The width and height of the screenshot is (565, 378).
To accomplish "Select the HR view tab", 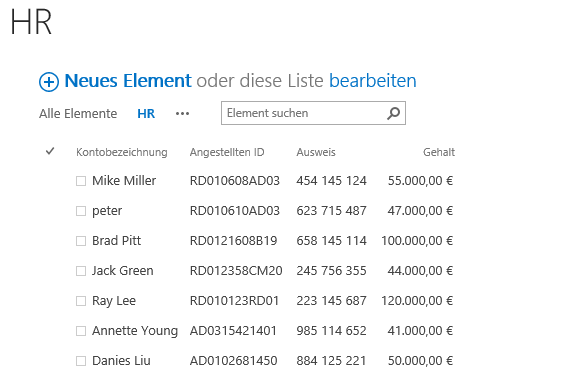I will pyautogui.click(x=146, y=114).
